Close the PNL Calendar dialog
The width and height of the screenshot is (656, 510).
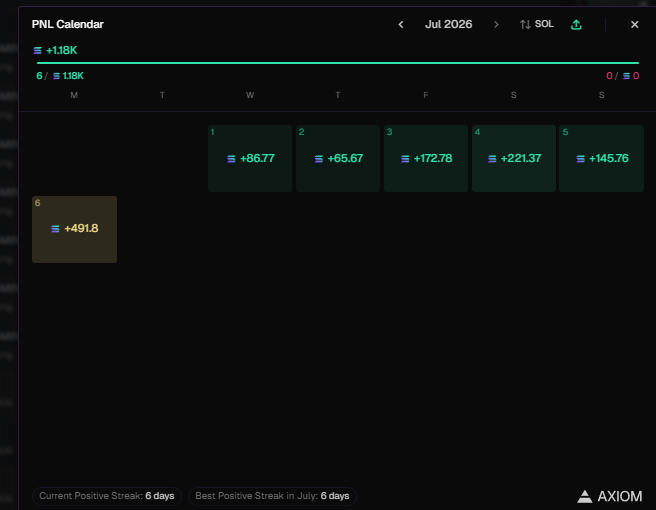pos(635,25)
